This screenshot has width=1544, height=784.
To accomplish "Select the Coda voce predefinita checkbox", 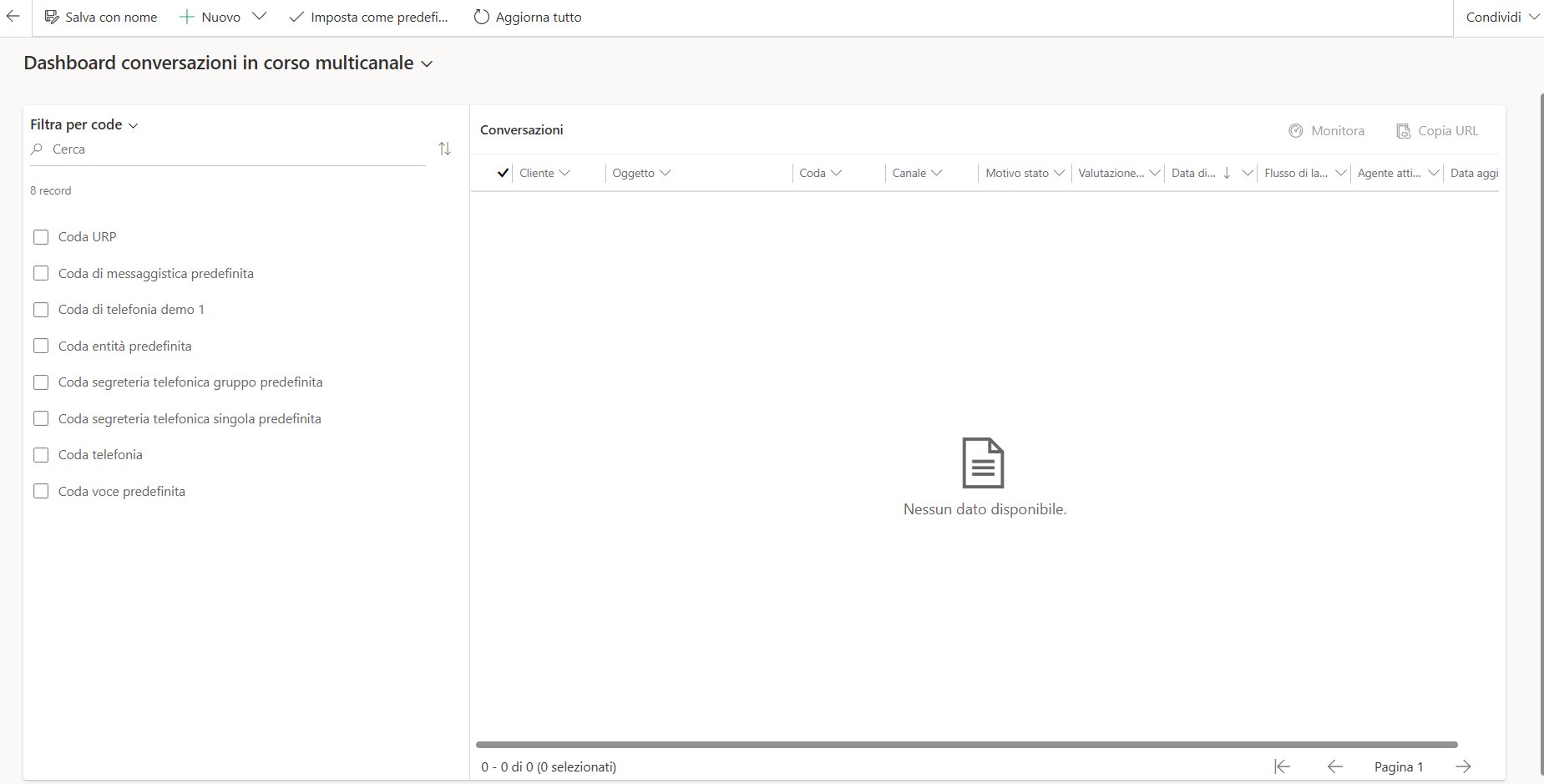I will [41, 491].
